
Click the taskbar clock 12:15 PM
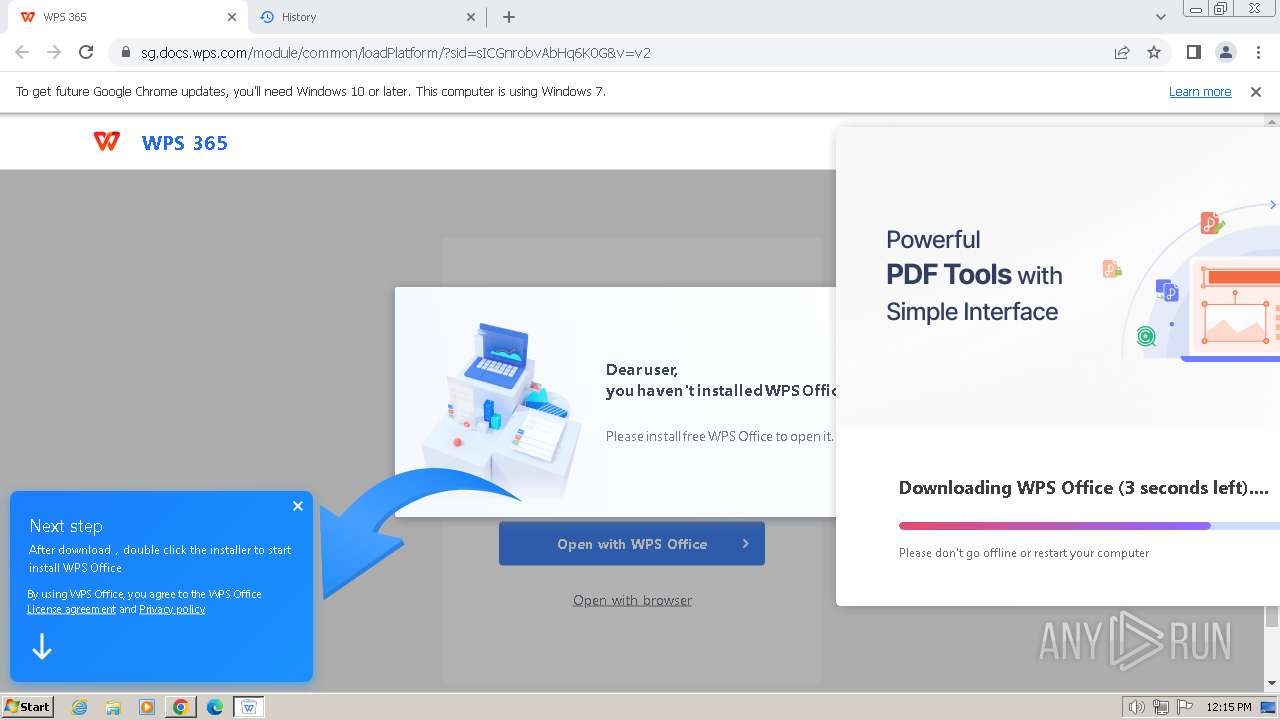point(1228,707)
